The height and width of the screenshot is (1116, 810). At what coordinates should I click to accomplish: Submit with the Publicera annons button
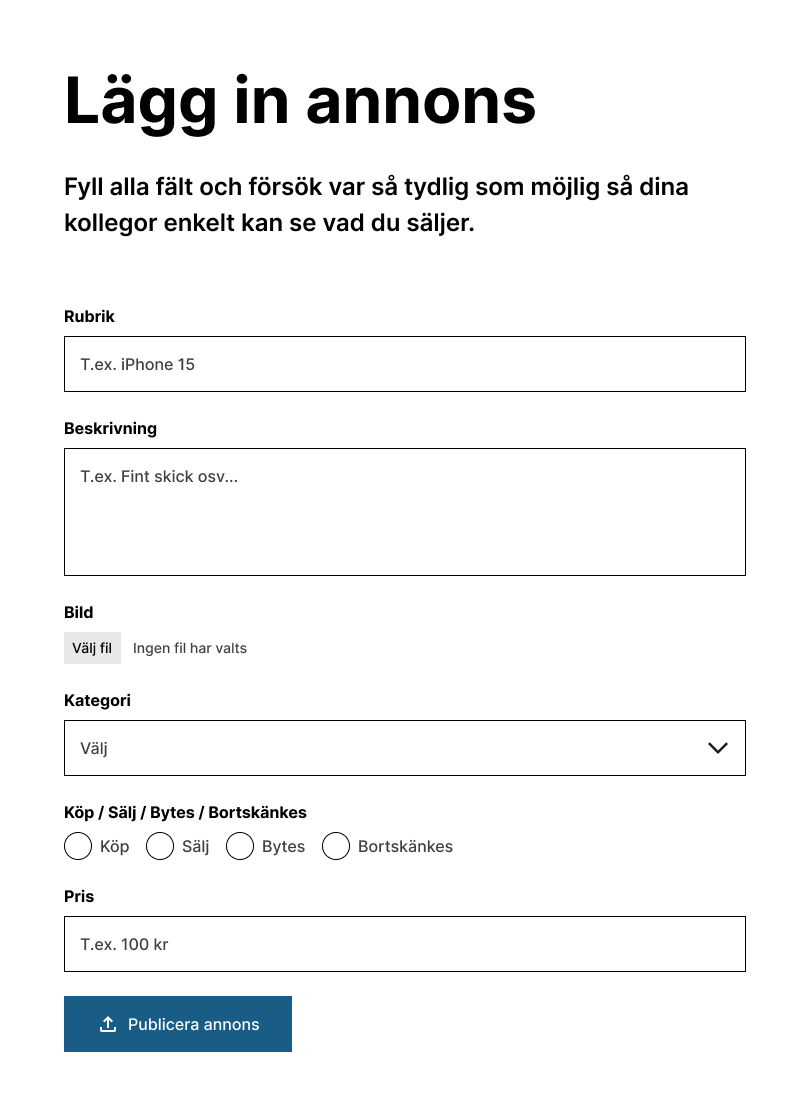coord(178,1024)
